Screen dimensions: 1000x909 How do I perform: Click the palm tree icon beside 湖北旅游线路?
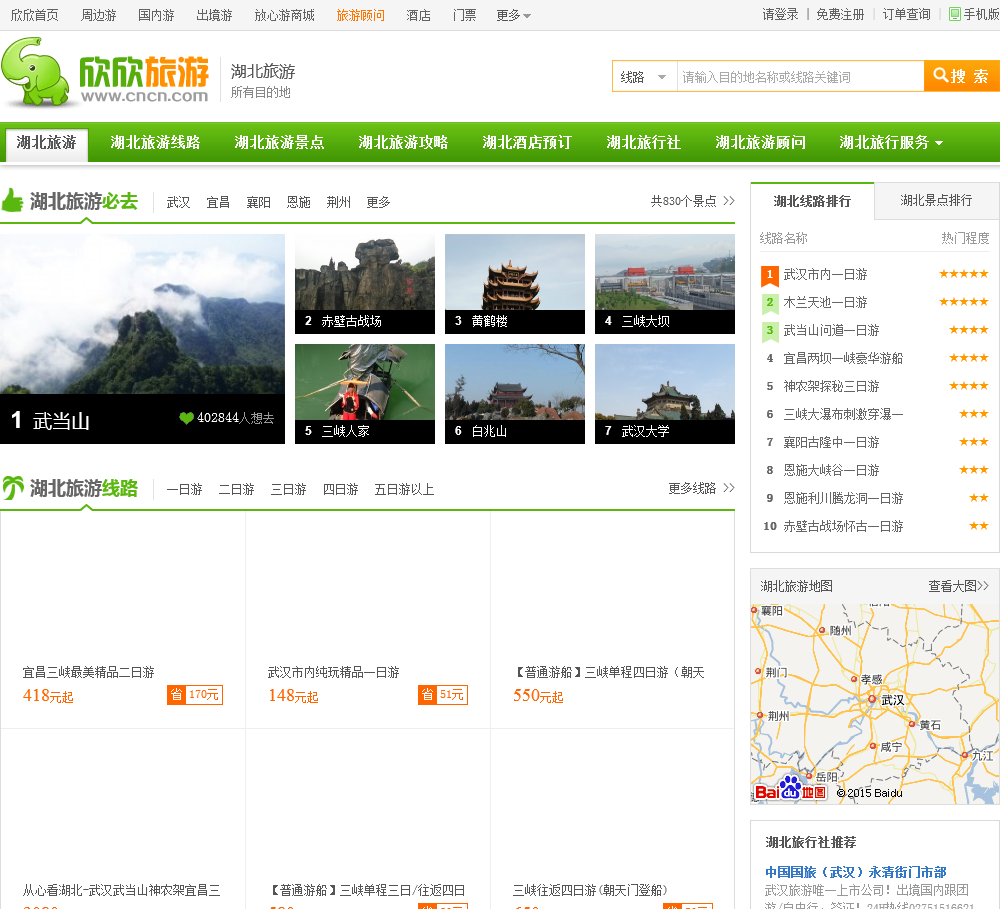13,488
